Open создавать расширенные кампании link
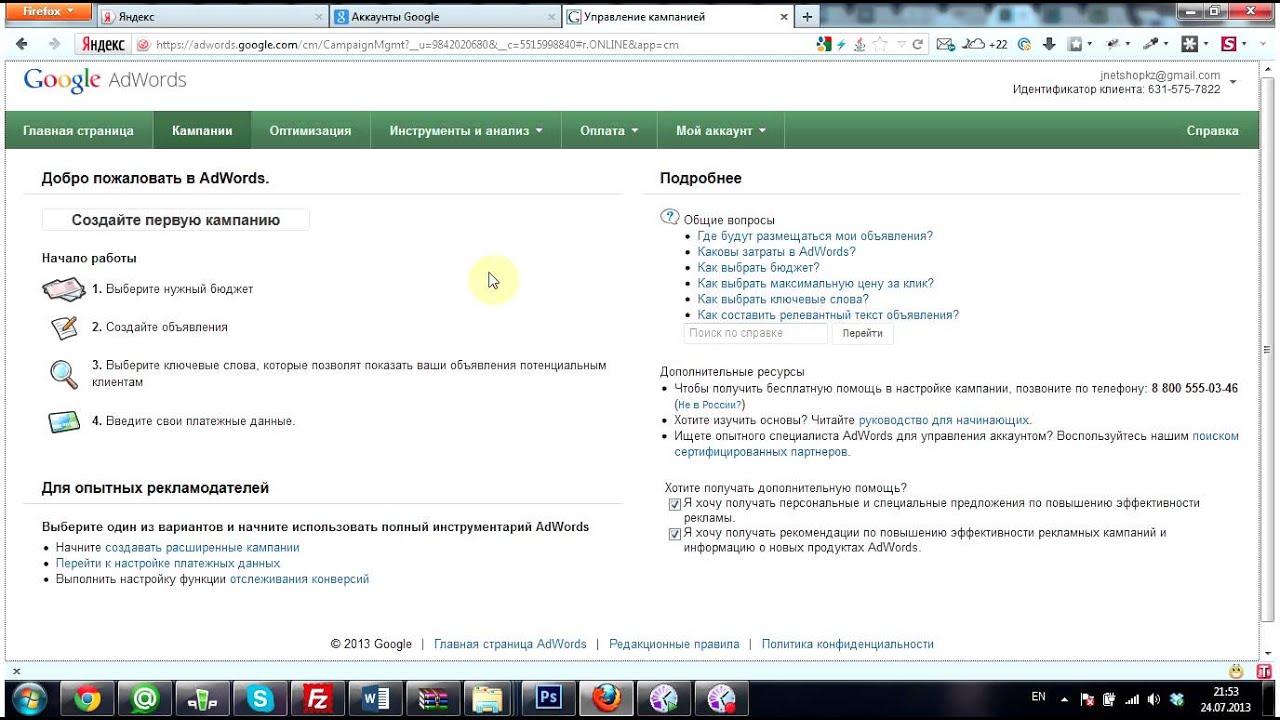The image size is (1280, 720). coord(202,548)
